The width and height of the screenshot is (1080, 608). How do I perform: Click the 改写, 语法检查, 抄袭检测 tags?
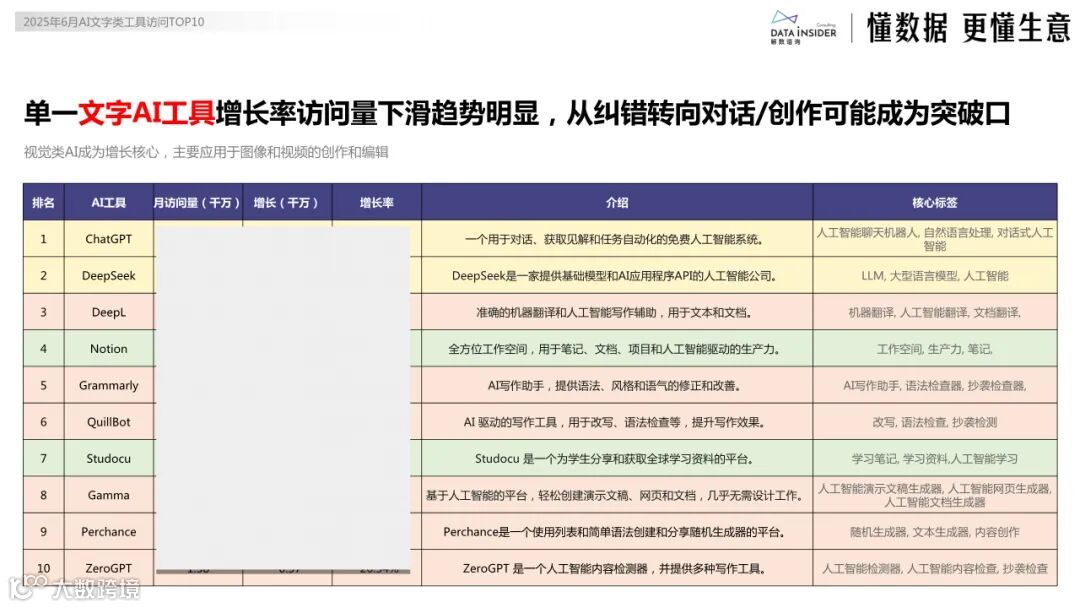click(935, 421)
